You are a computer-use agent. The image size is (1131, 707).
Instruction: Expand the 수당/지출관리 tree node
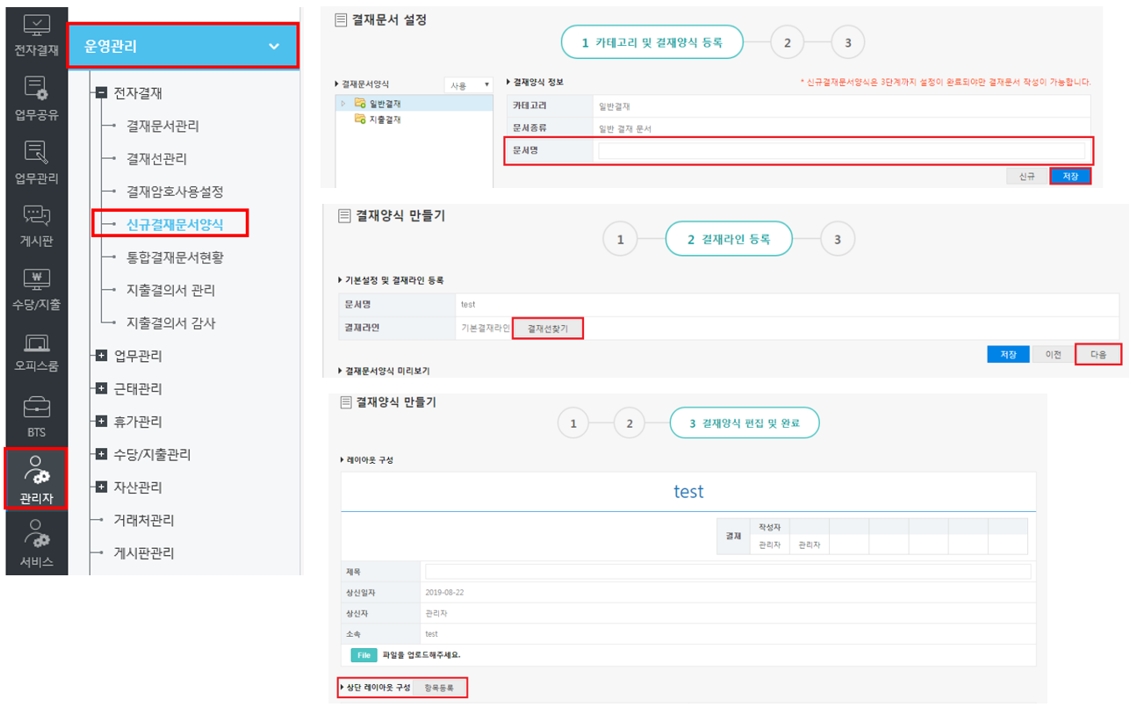click(x=101, y=454)
